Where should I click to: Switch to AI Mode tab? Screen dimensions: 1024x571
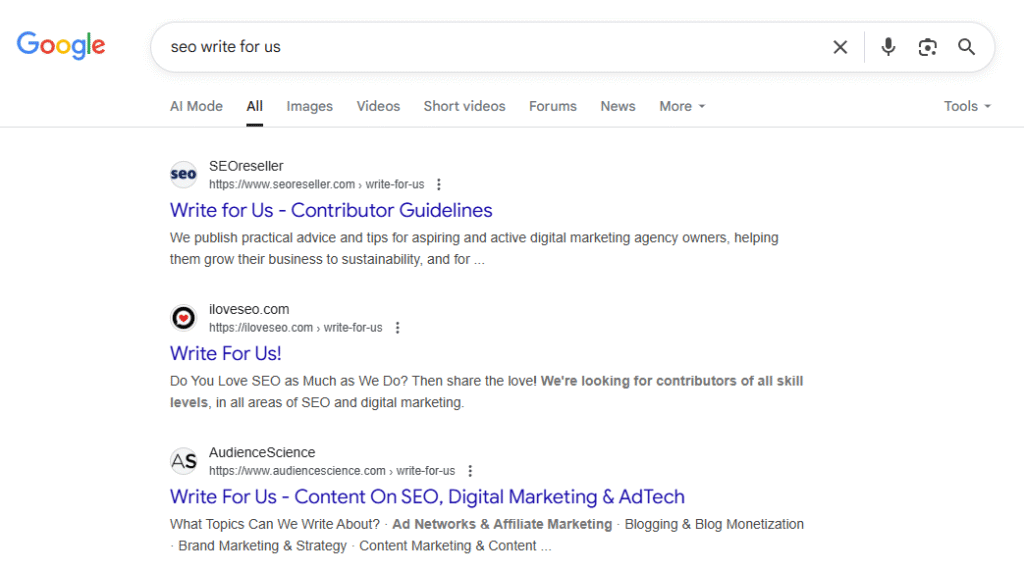click(196, 106)
